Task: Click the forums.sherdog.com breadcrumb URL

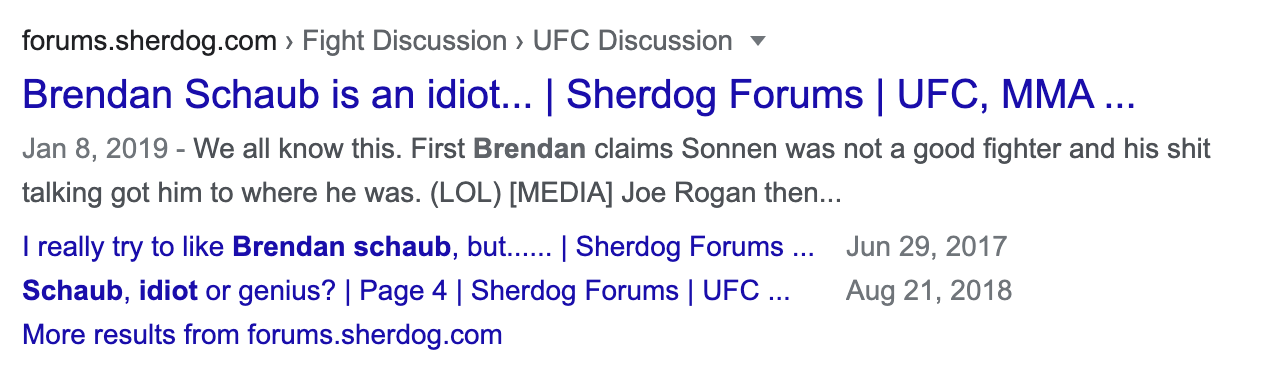Action: tap(149, 42)
